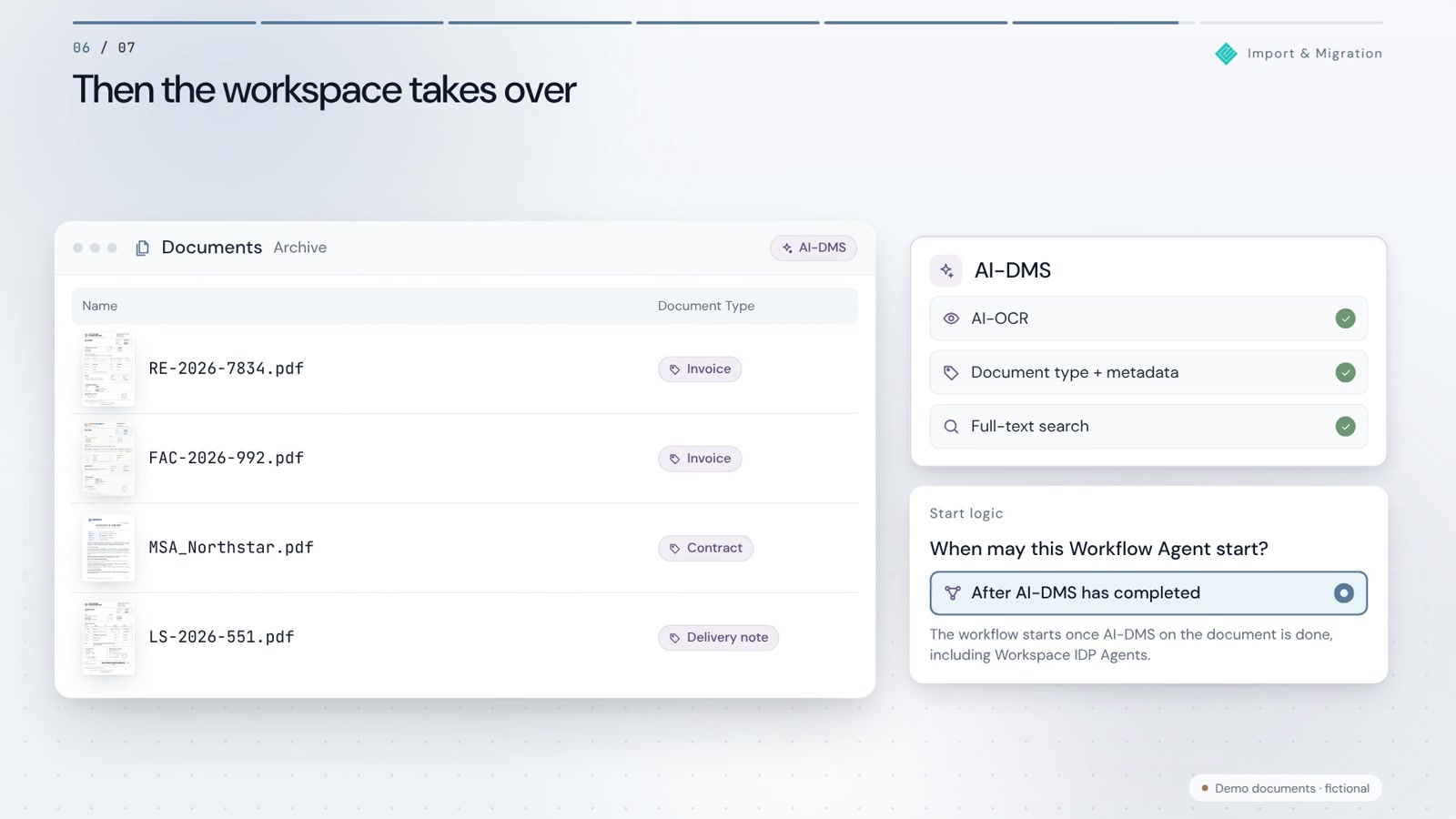Switch to the Archive tab label
Screen dimensions: 1456x819
click(299, 248)
